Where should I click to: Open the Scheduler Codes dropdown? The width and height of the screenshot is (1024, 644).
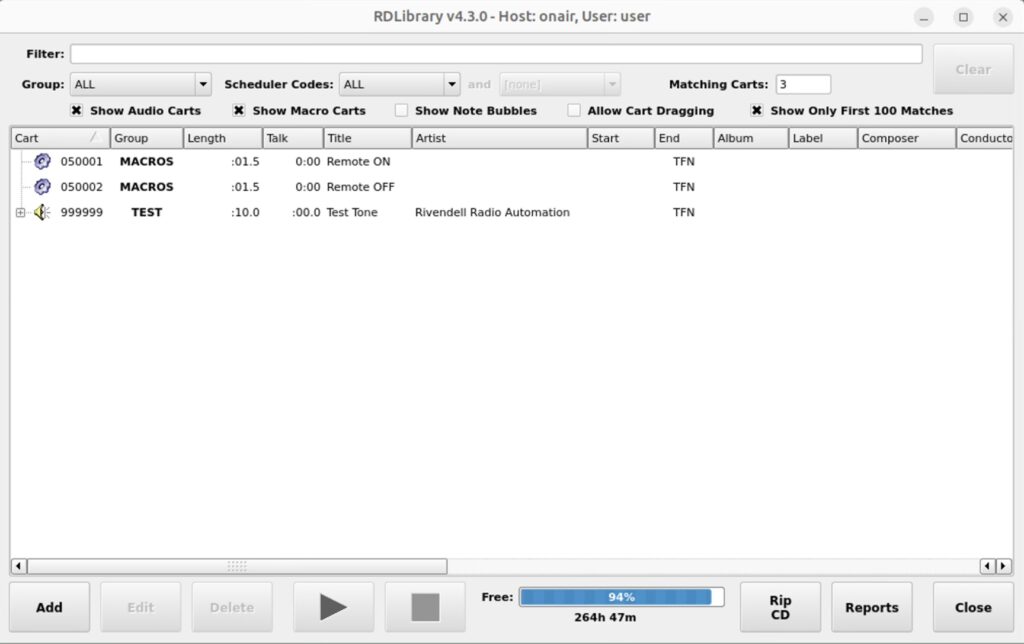(399, 84)
